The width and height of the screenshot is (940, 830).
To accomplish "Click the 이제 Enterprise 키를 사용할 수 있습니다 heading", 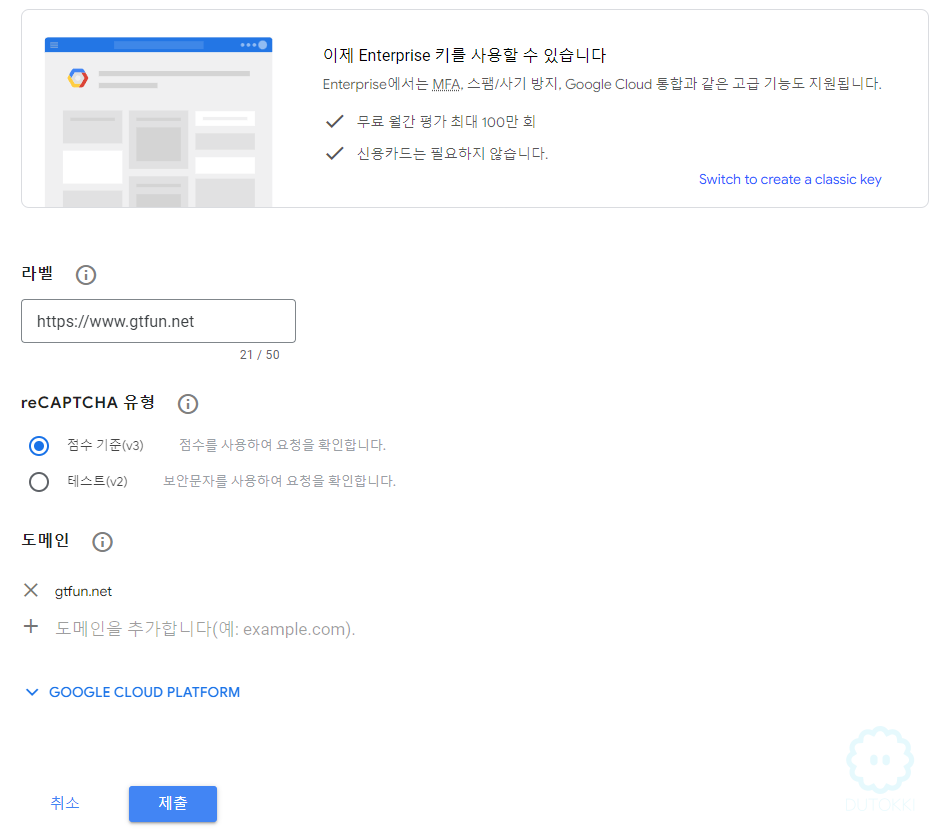I will (x=465, y=56).
